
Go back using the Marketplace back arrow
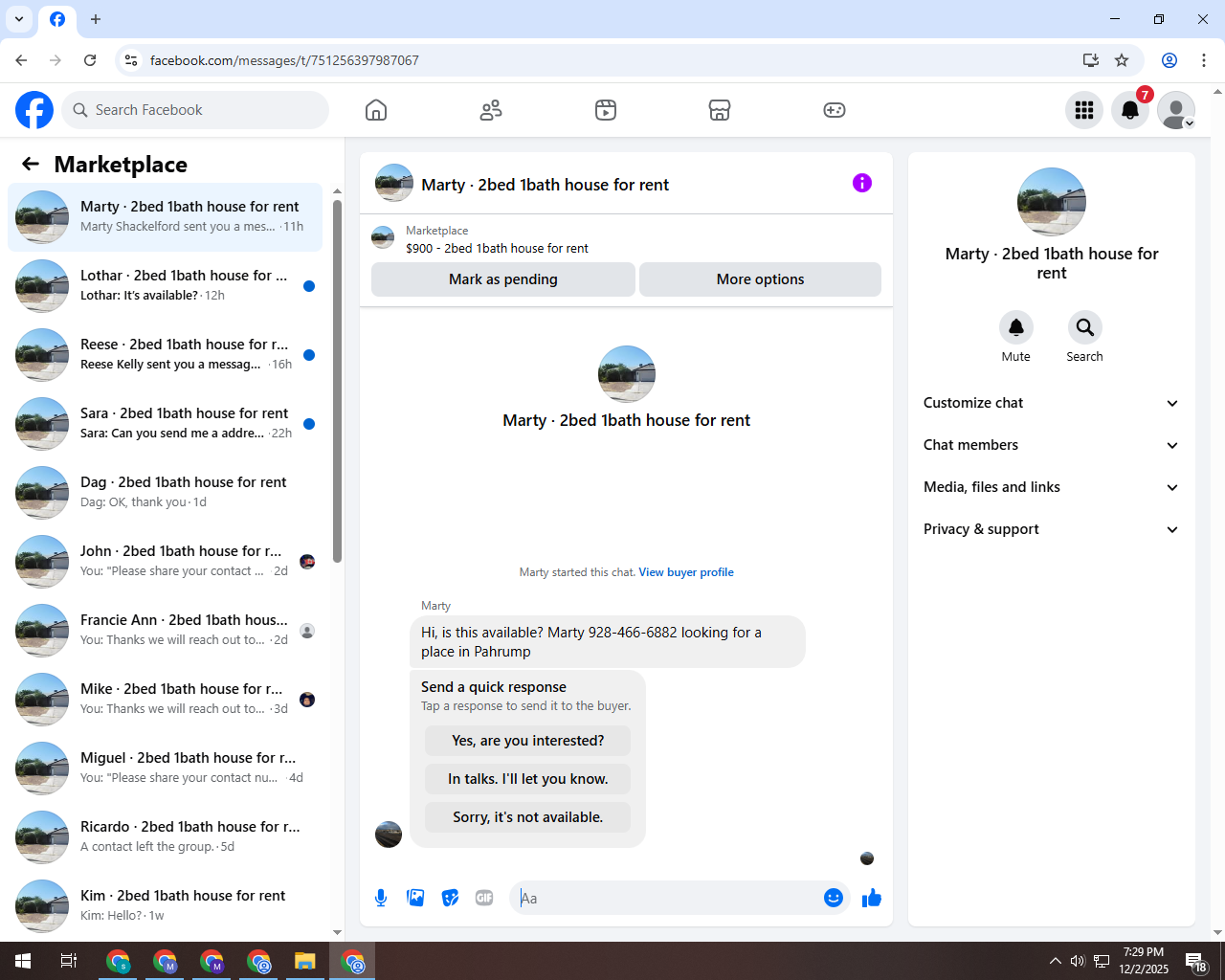(x=31, y=165)
